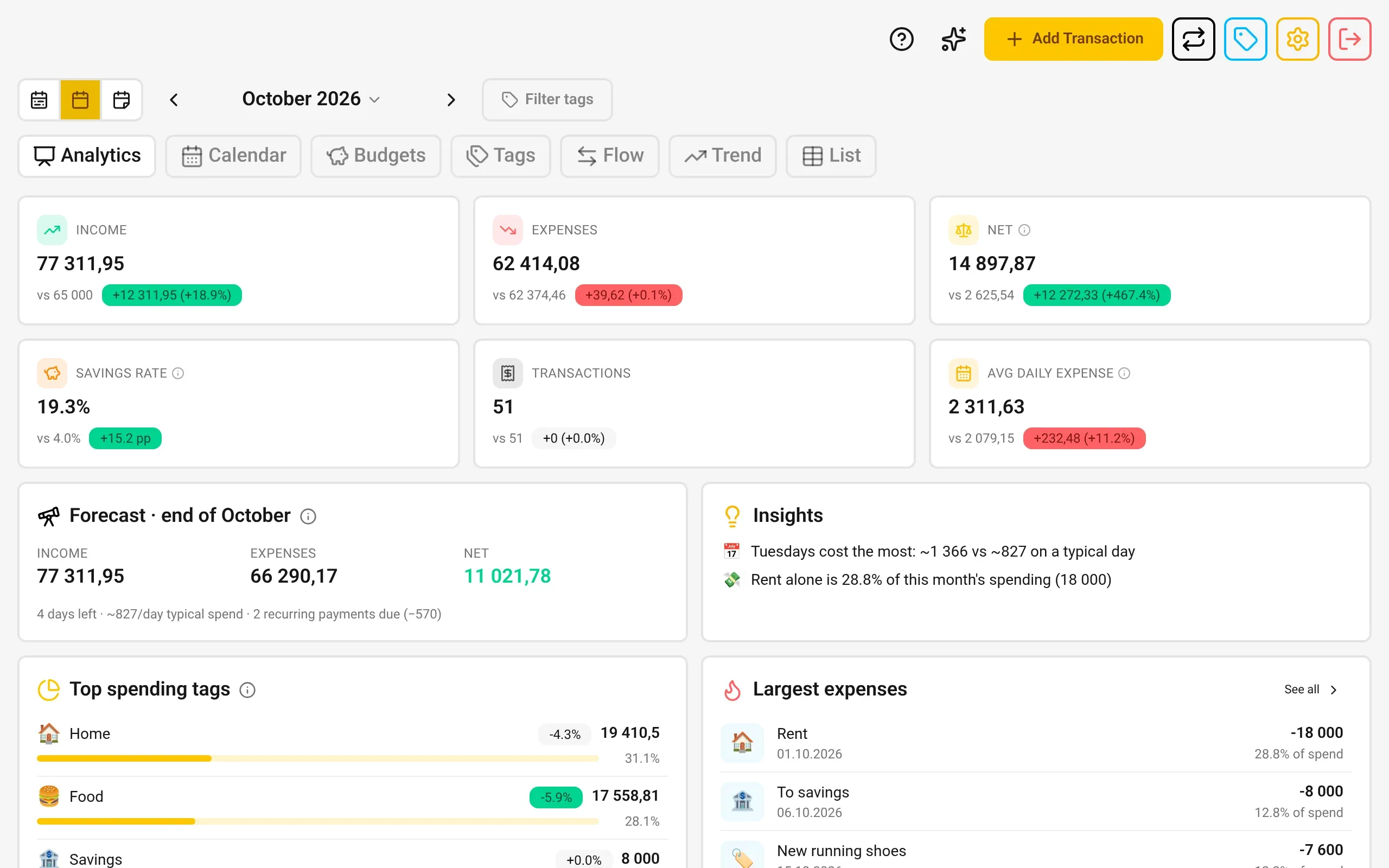
Task: Go to the previous month
Action: 174,100
